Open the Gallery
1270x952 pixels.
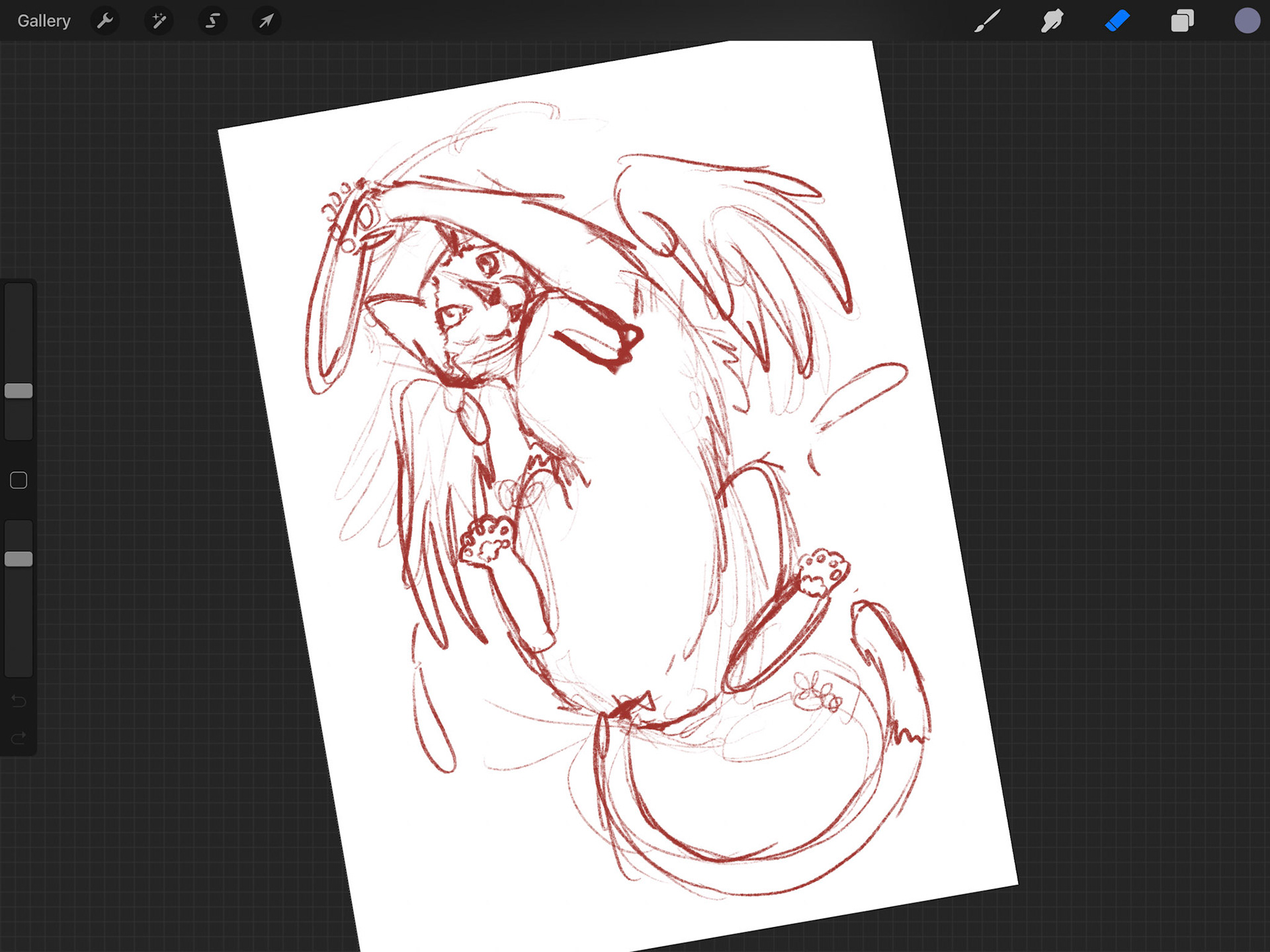pyautogui.click(x=44, y=21)
